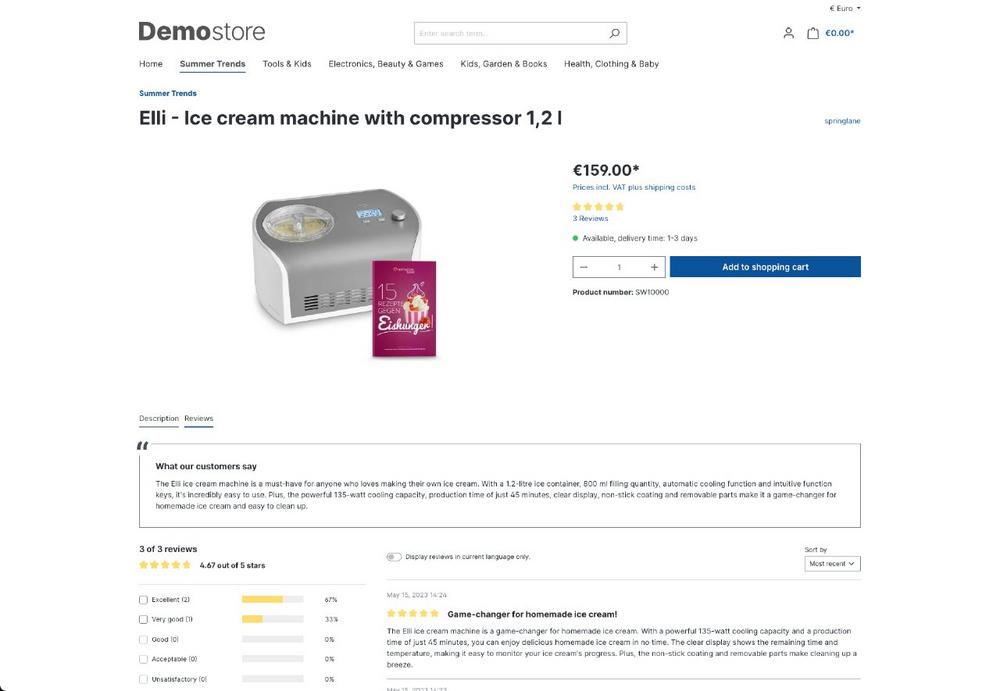The image size is (1000, 691).
Task: Open the user account icon
Action: click(788, 33)
